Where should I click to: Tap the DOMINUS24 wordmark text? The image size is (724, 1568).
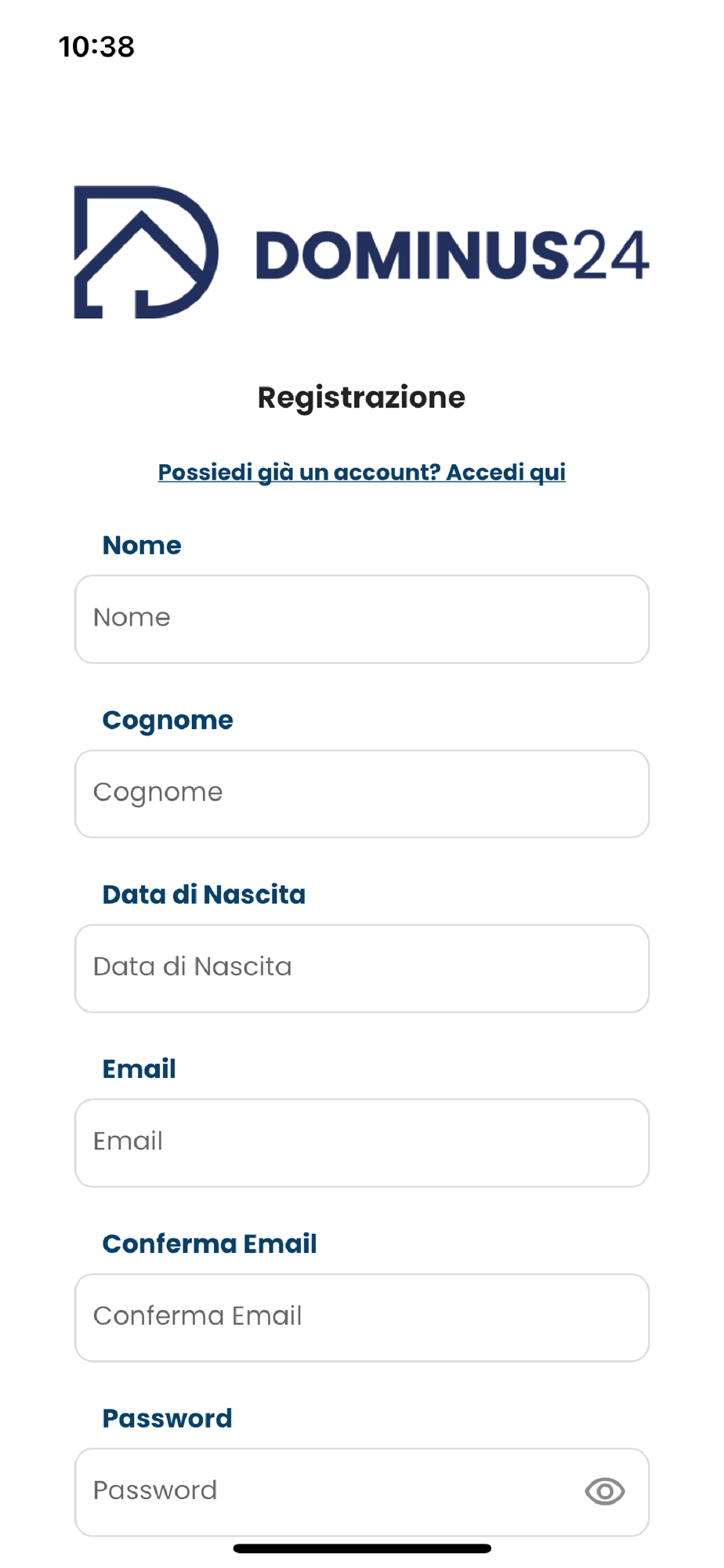[452, 255]
